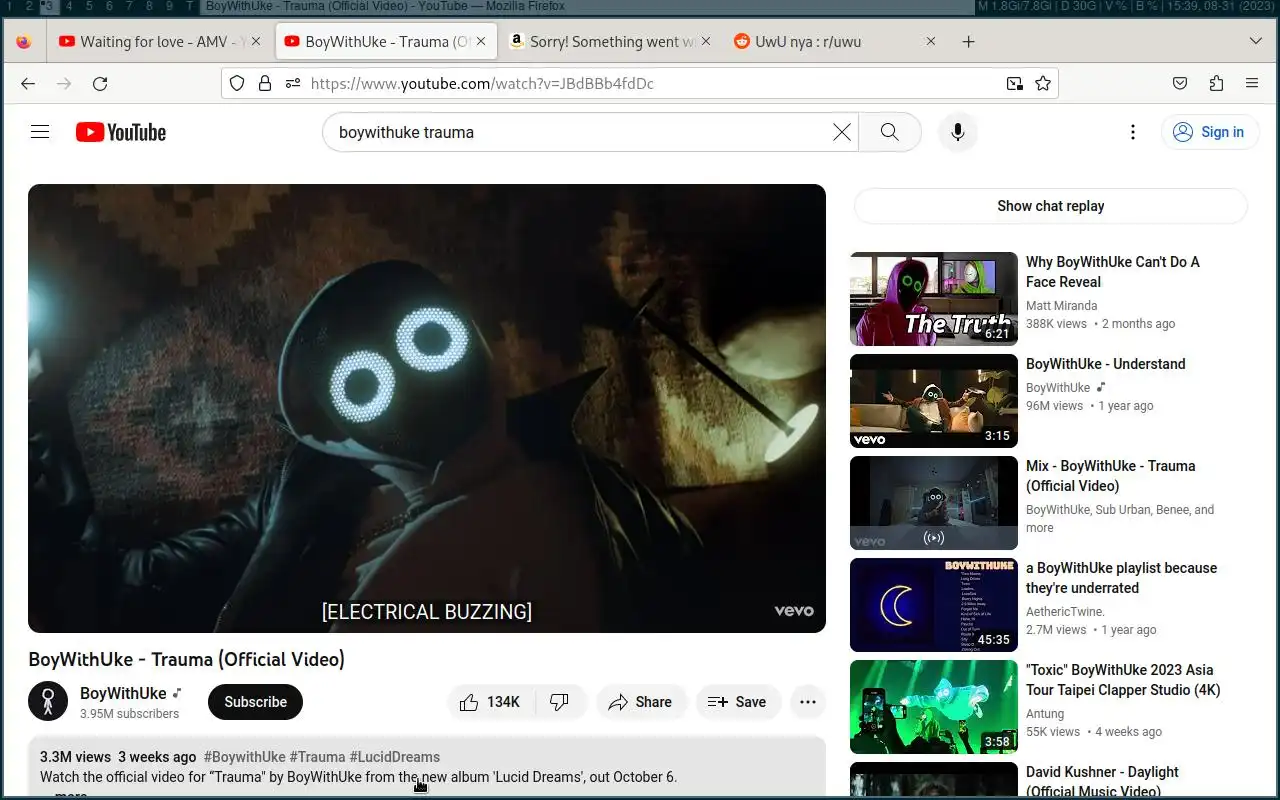
Task: Save video to a playlist
Action: click(737, 702)
